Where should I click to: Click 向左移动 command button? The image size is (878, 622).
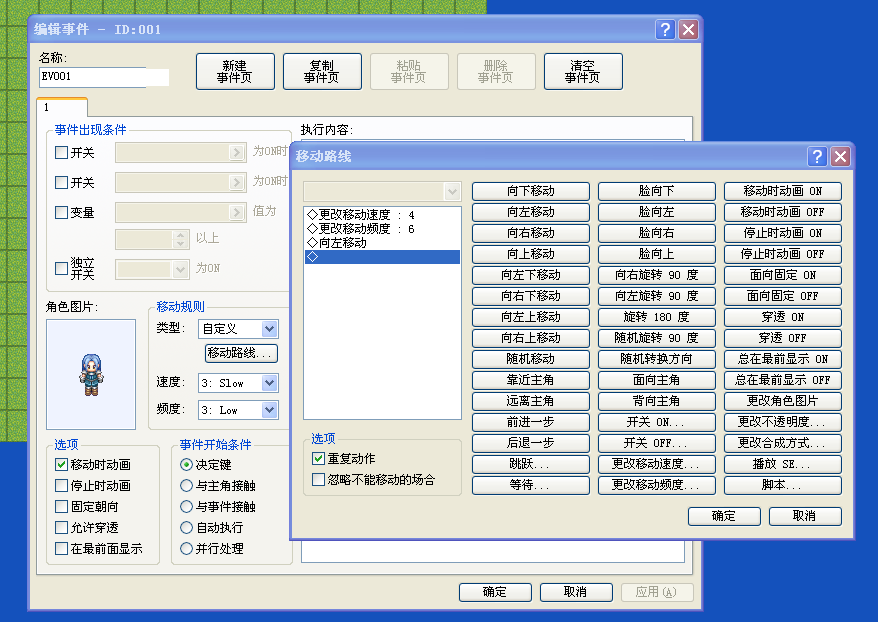[x=531, y=212]
